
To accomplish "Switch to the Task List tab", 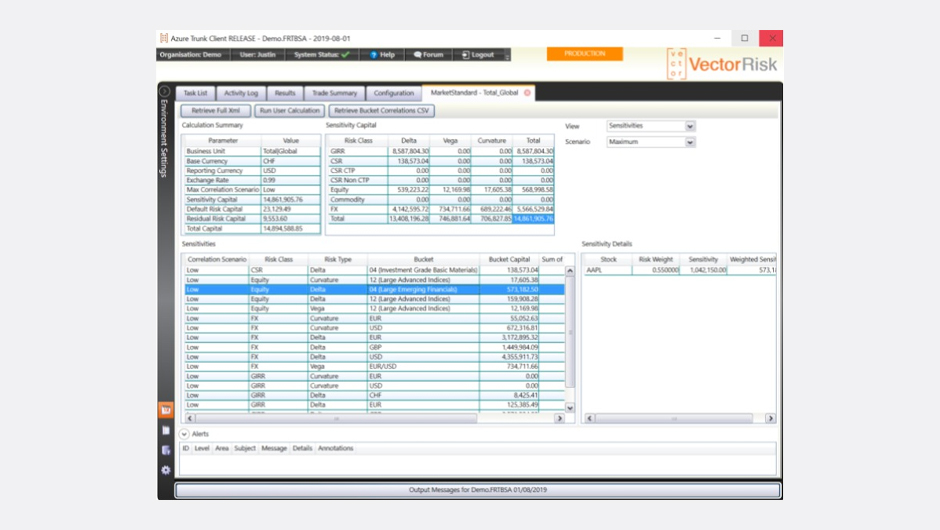I will coord(195,93).
